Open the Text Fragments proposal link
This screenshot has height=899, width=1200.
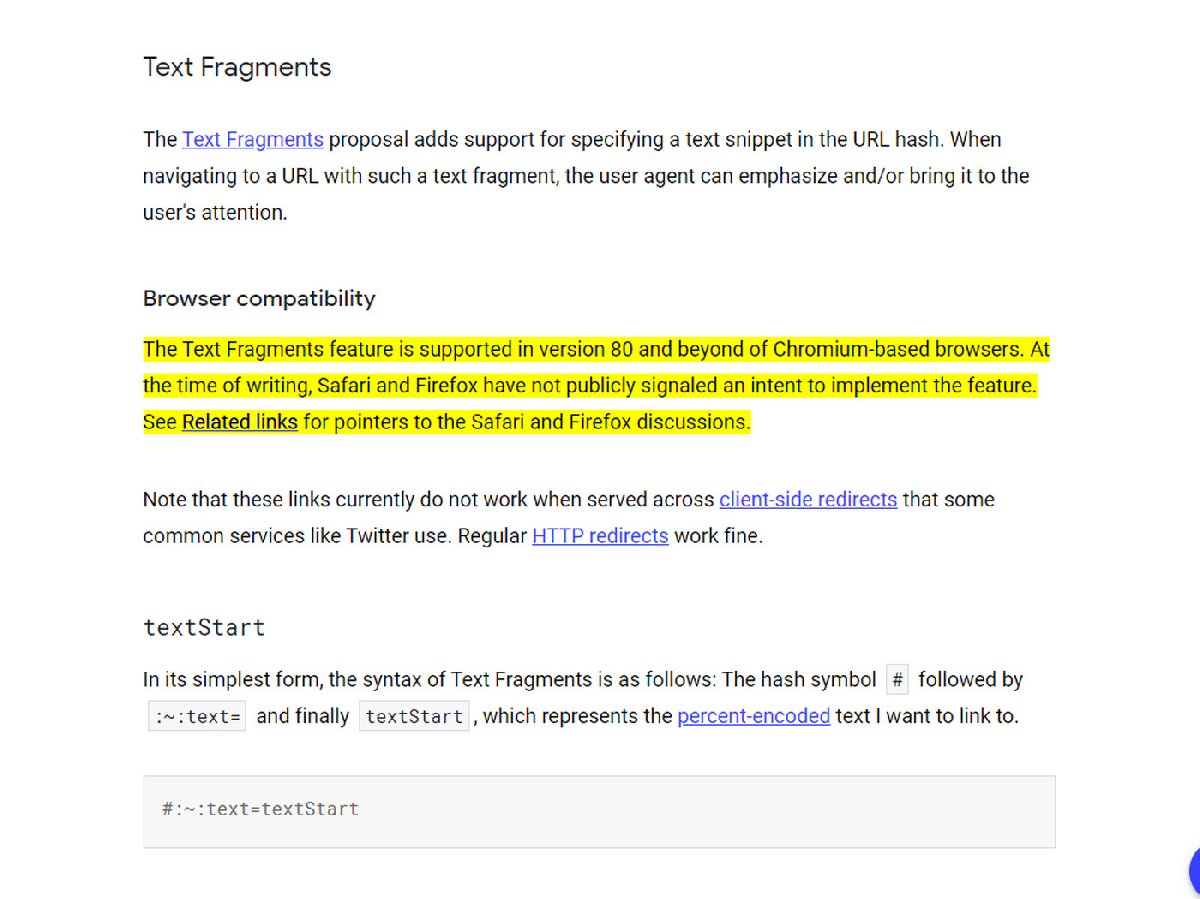[x=252, y=140]
